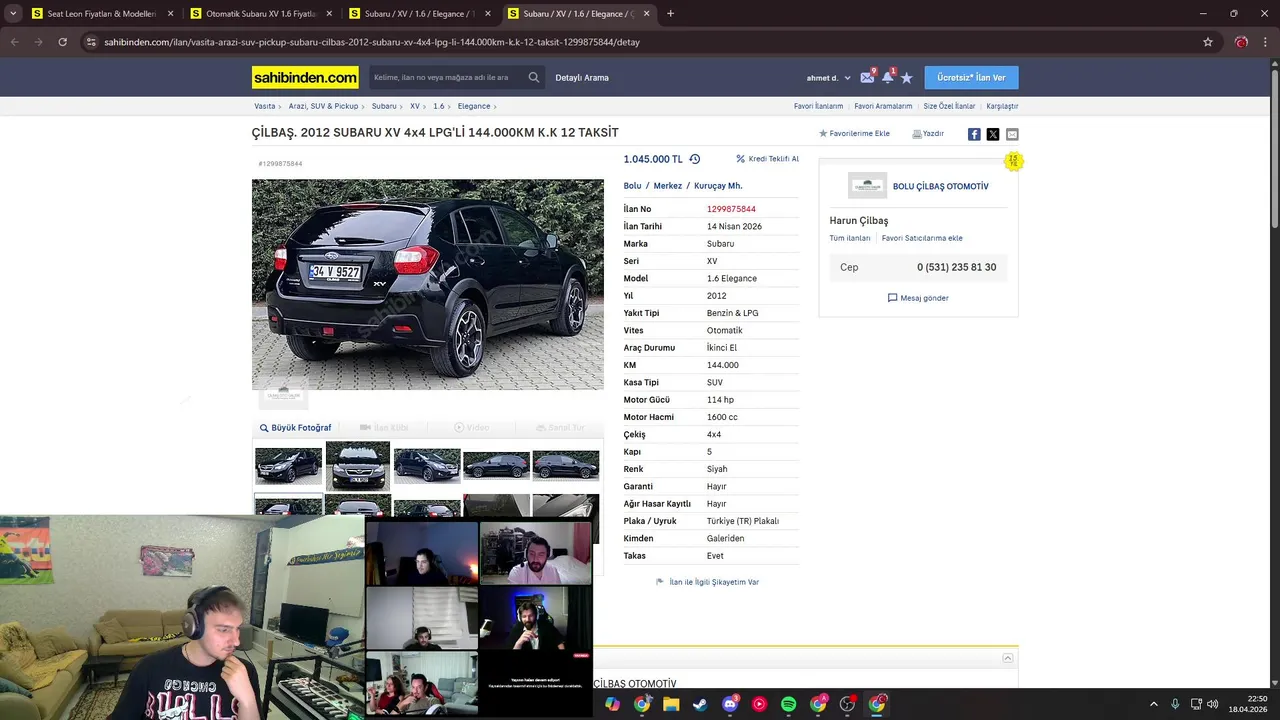Click the yellow store anniversary badge
The height and width of the screenshot is (720, 1280).
tap(1013, 161)
